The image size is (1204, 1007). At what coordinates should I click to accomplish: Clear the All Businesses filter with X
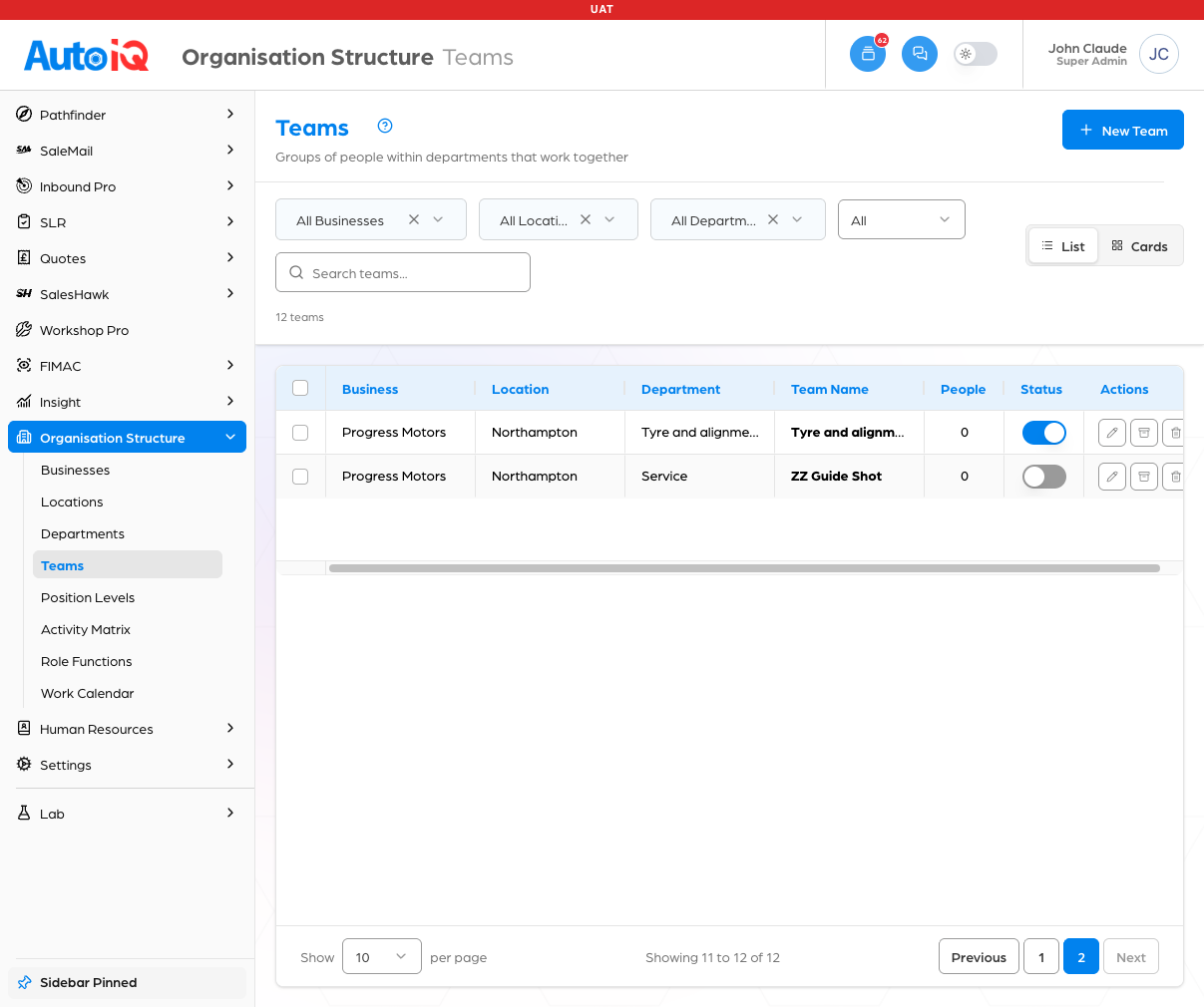pos(414,219)
